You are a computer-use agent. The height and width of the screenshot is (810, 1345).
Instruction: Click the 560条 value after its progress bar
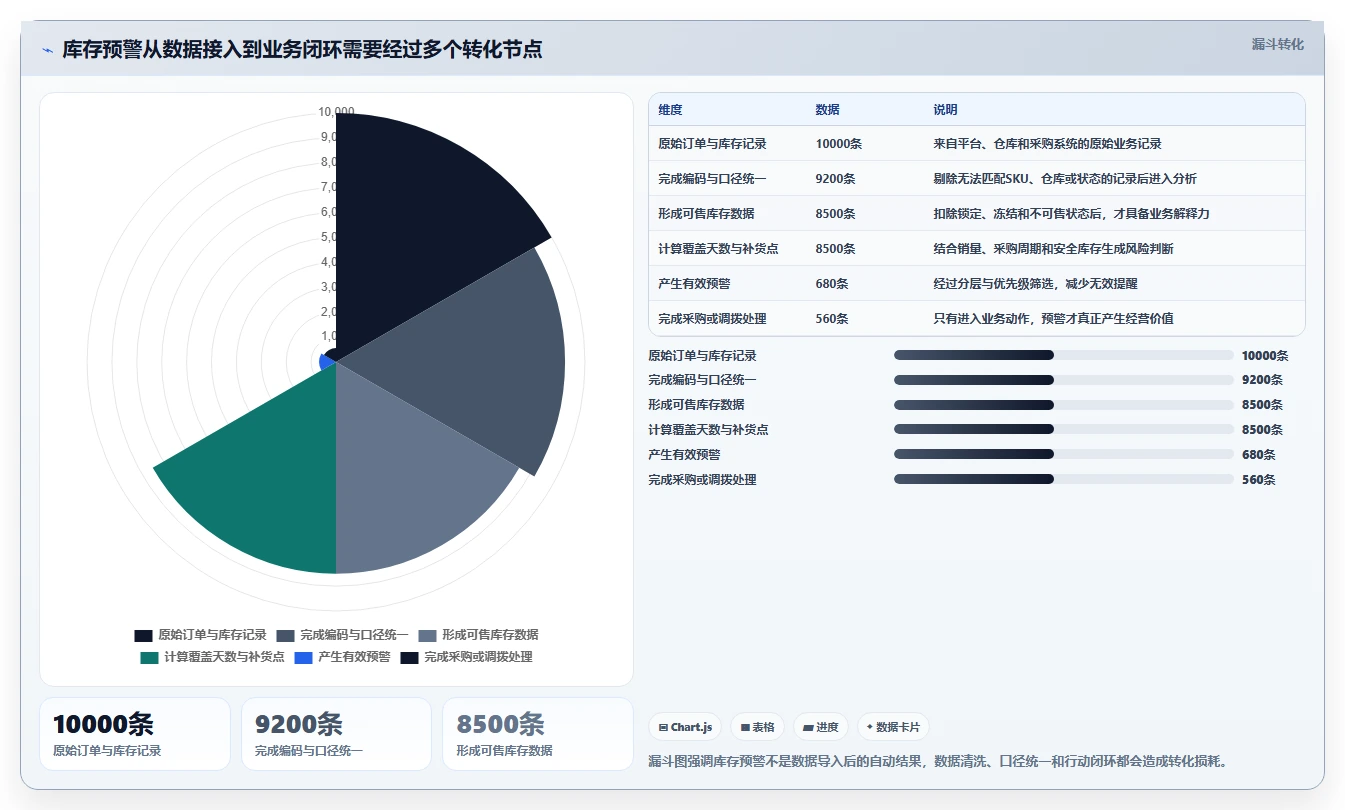[1259, 480]
